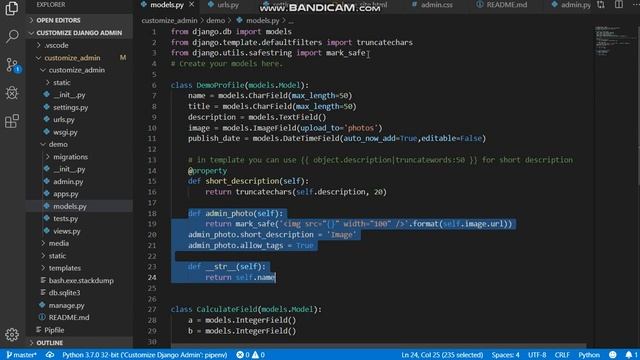Collapse the Customize Django Admin section
This screenshot has width=640, height=360.
click(80, 33)
